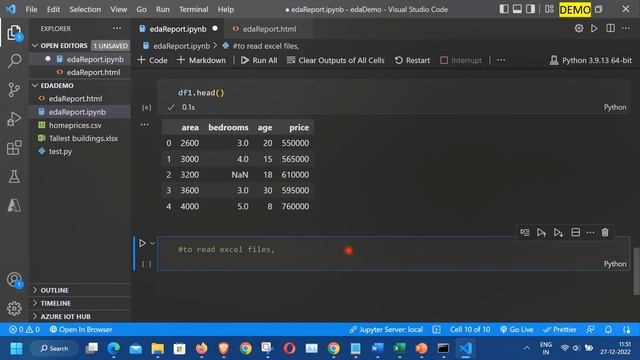Open editor More Actions ellipsis at top right

click(626, 29)
